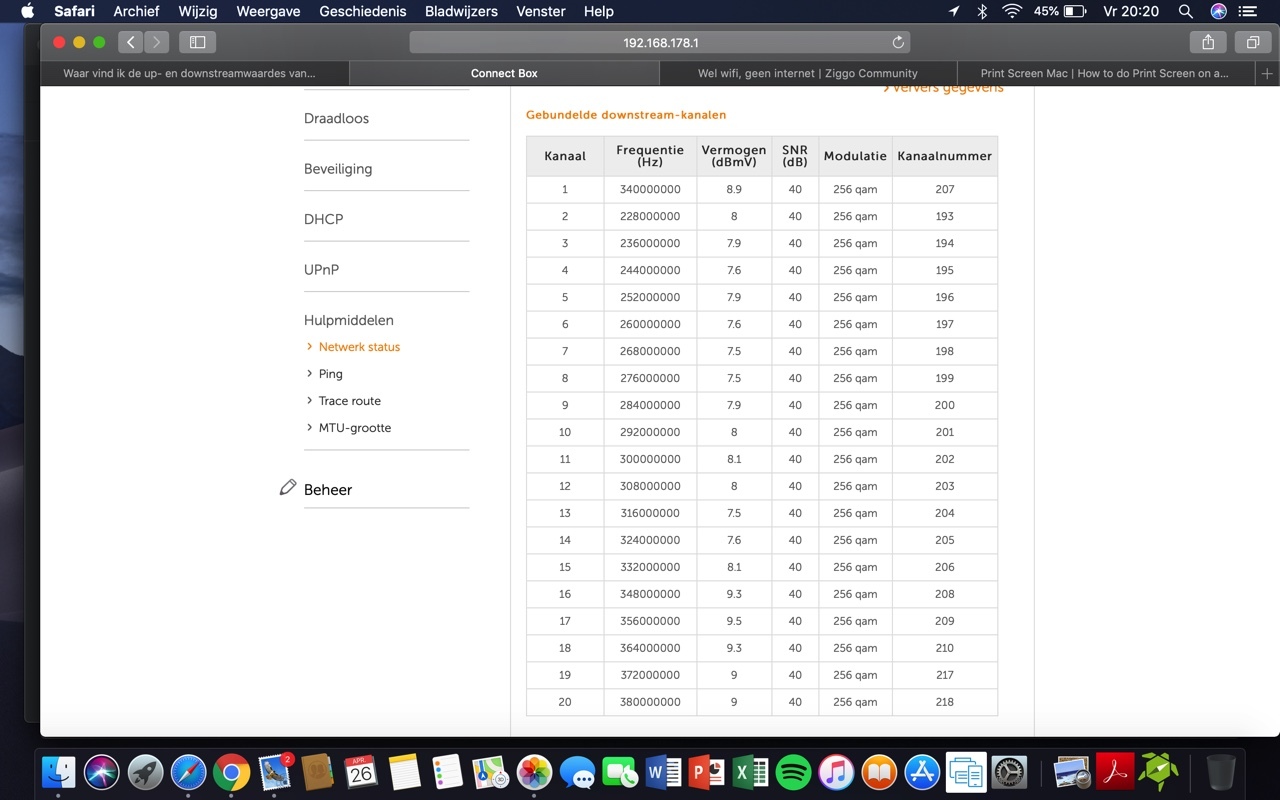Launch Microsoft Excel from dock

tap(750, 772)
